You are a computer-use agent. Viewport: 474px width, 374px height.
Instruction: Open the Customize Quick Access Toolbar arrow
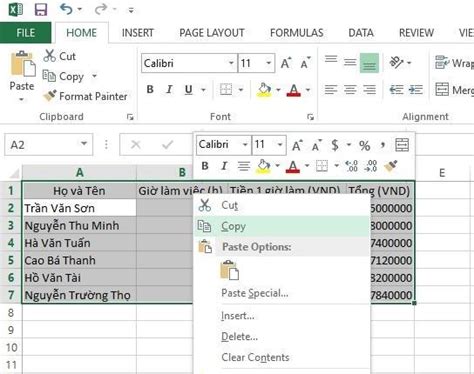[x=131, y=10]
